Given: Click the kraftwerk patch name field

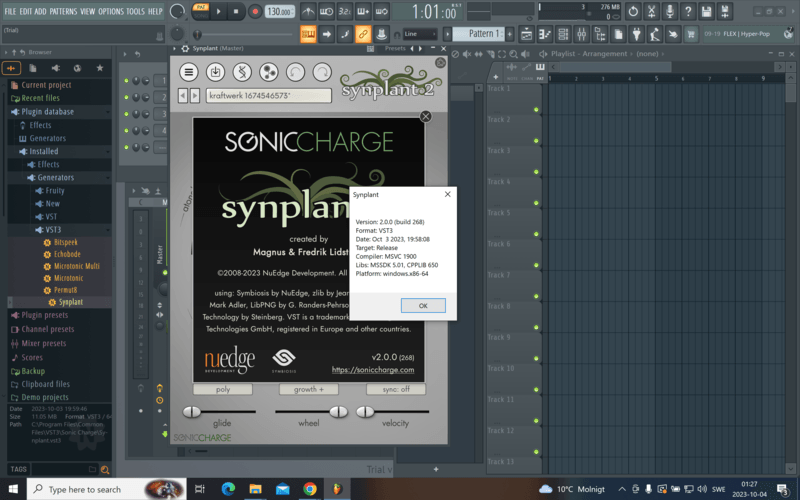Looking at the screenshot, I should pos(268,95).
